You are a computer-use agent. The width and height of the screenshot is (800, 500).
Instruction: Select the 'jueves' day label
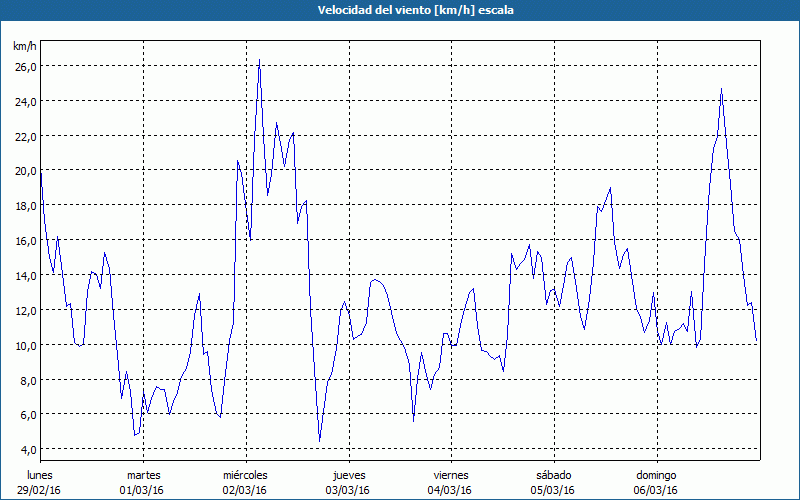348,474
